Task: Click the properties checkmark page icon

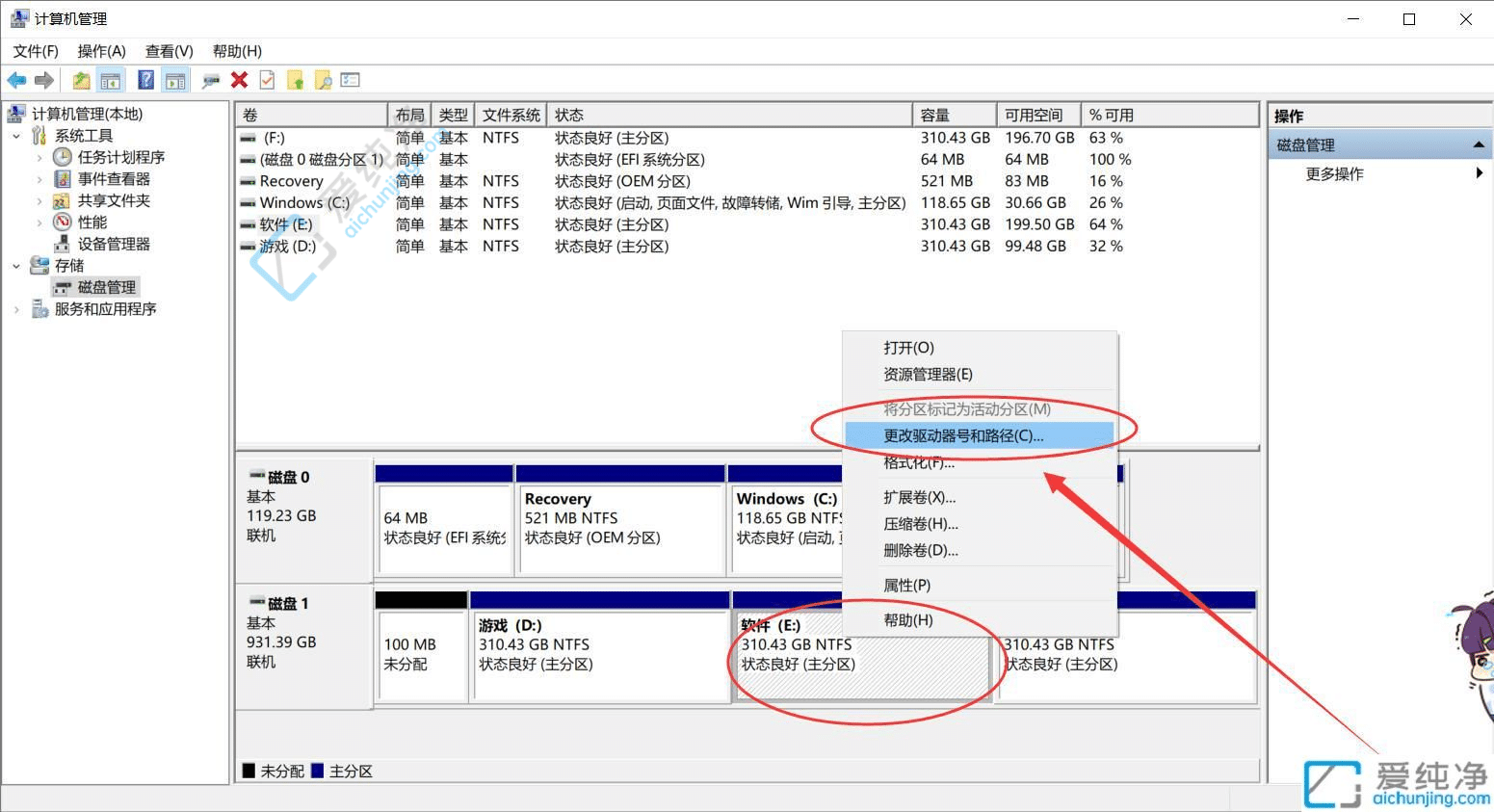Action: pyautogui.click(x=267, y=81)
